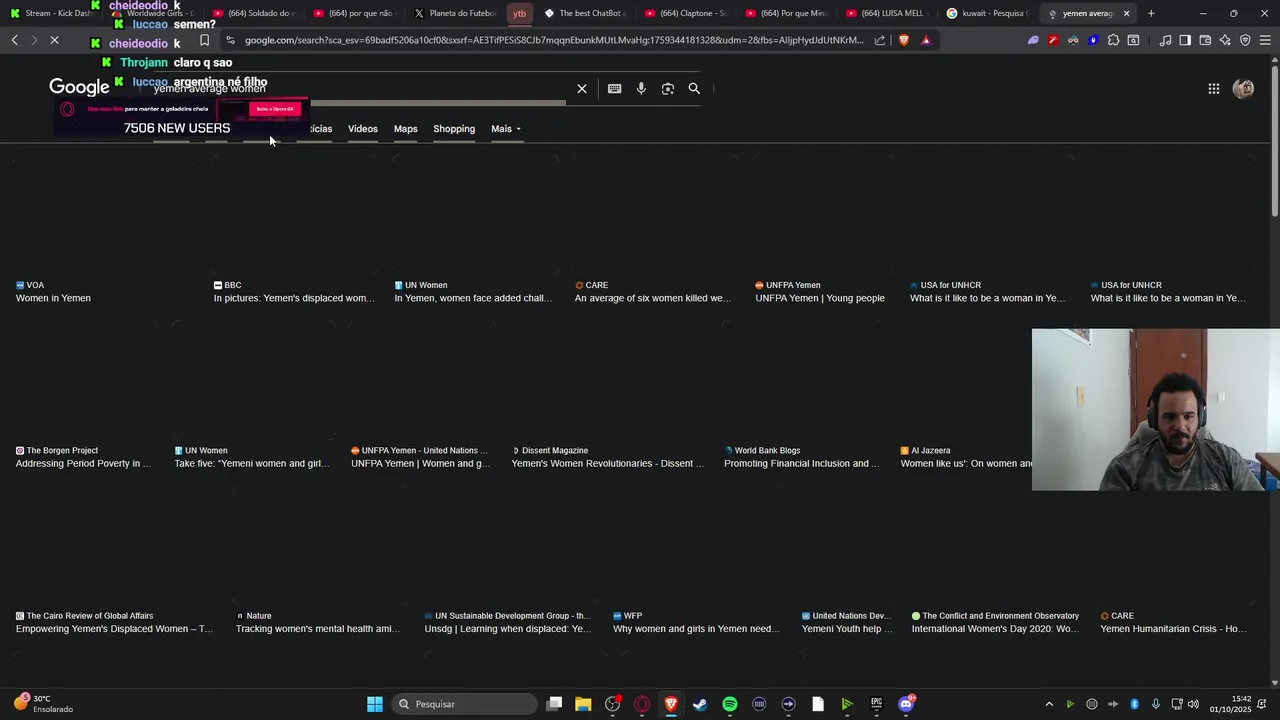Open the on-screen keyboard input tool
1280x720 pixels.
[614, 89]
